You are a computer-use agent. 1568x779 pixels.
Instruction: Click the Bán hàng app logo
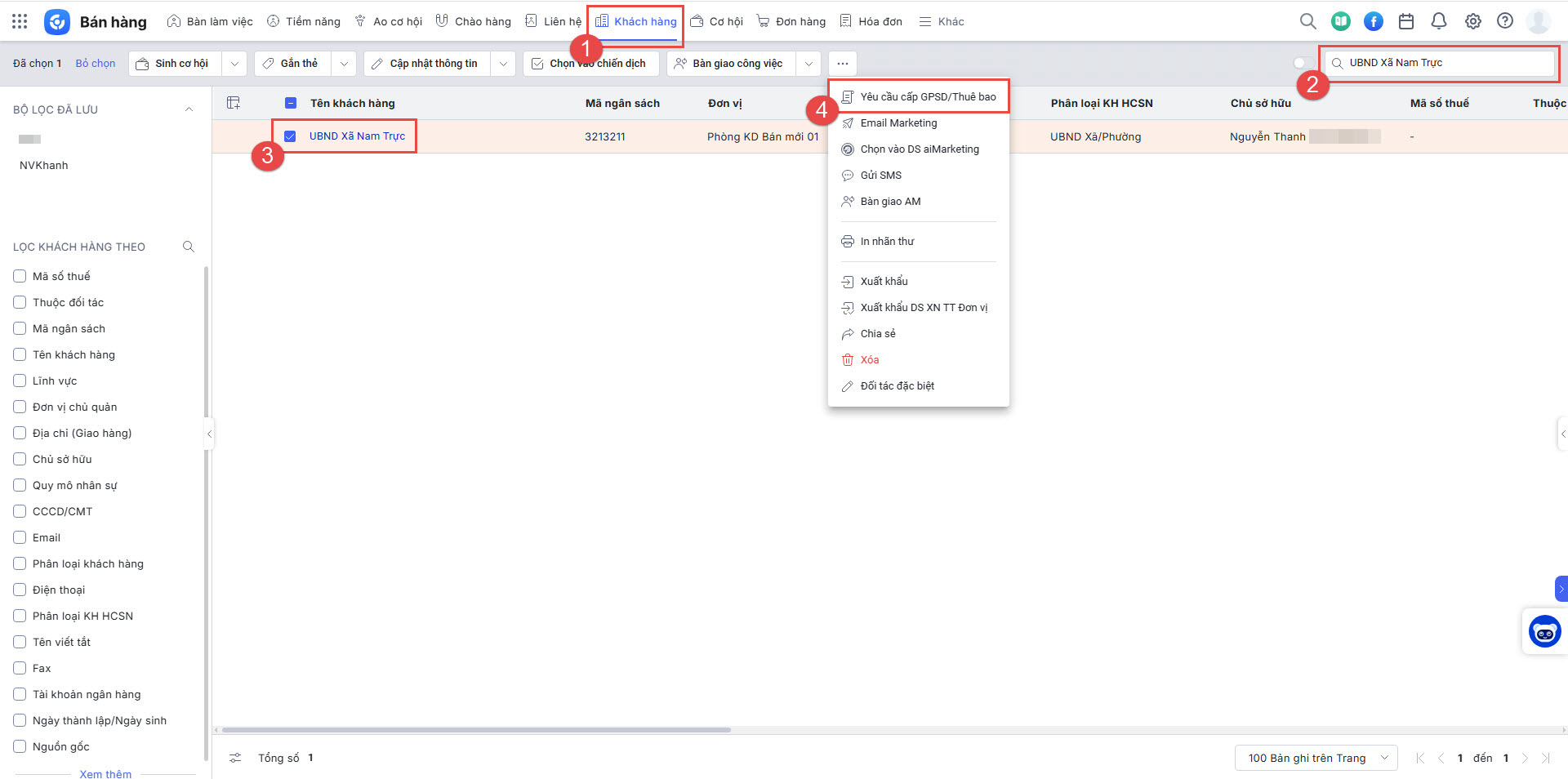[x=57, y=22]
